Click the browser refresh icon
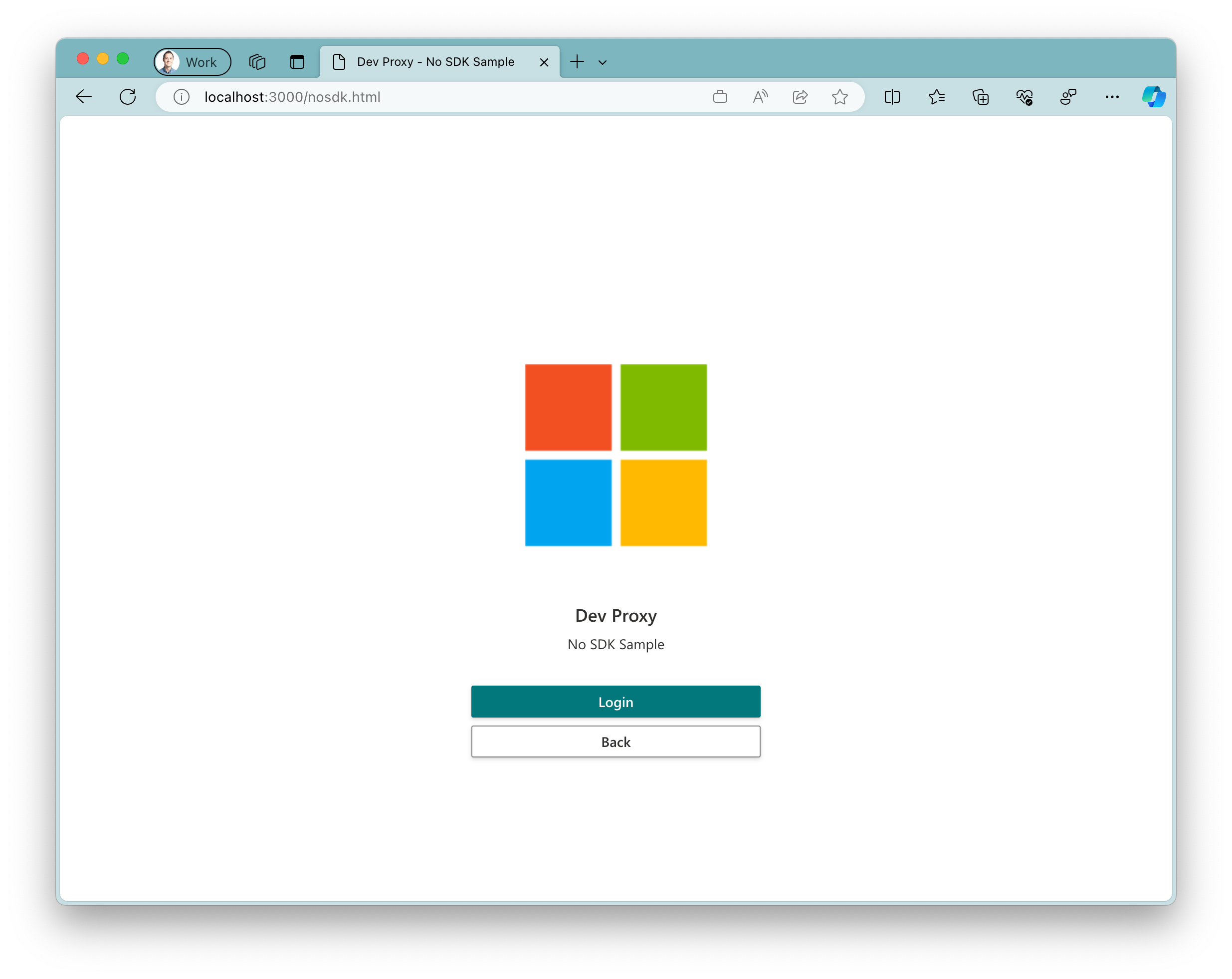Screen dimensions: 1232x979 (x=128, y=97)
